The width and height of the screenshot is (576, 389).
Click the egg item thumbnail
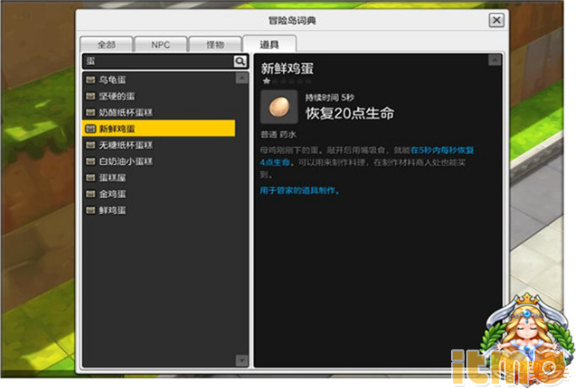(x=279, y=107)
